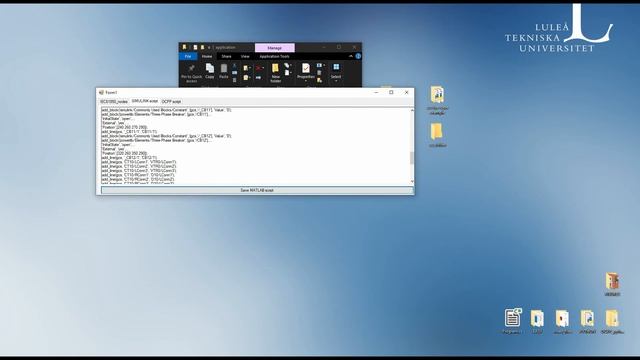This screenshot has width=640, height=360.
Task: Collapse the Explorer ribbon with the chevron
Action: pyautogui.click(x=351, y=56)
